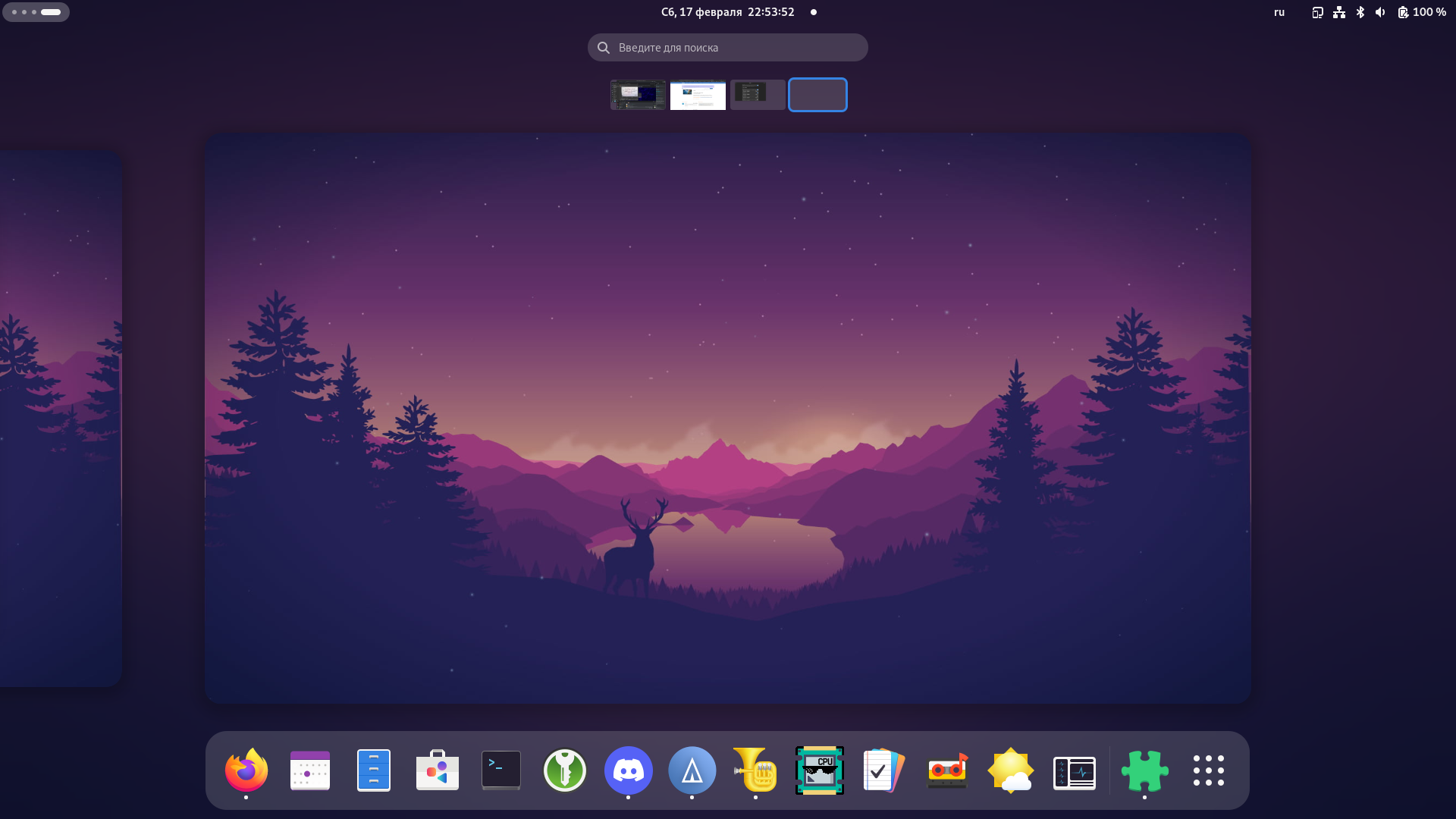
Task: Open the Calendar app in the dock
Action: pyautogui.click(x=310, y=770)
